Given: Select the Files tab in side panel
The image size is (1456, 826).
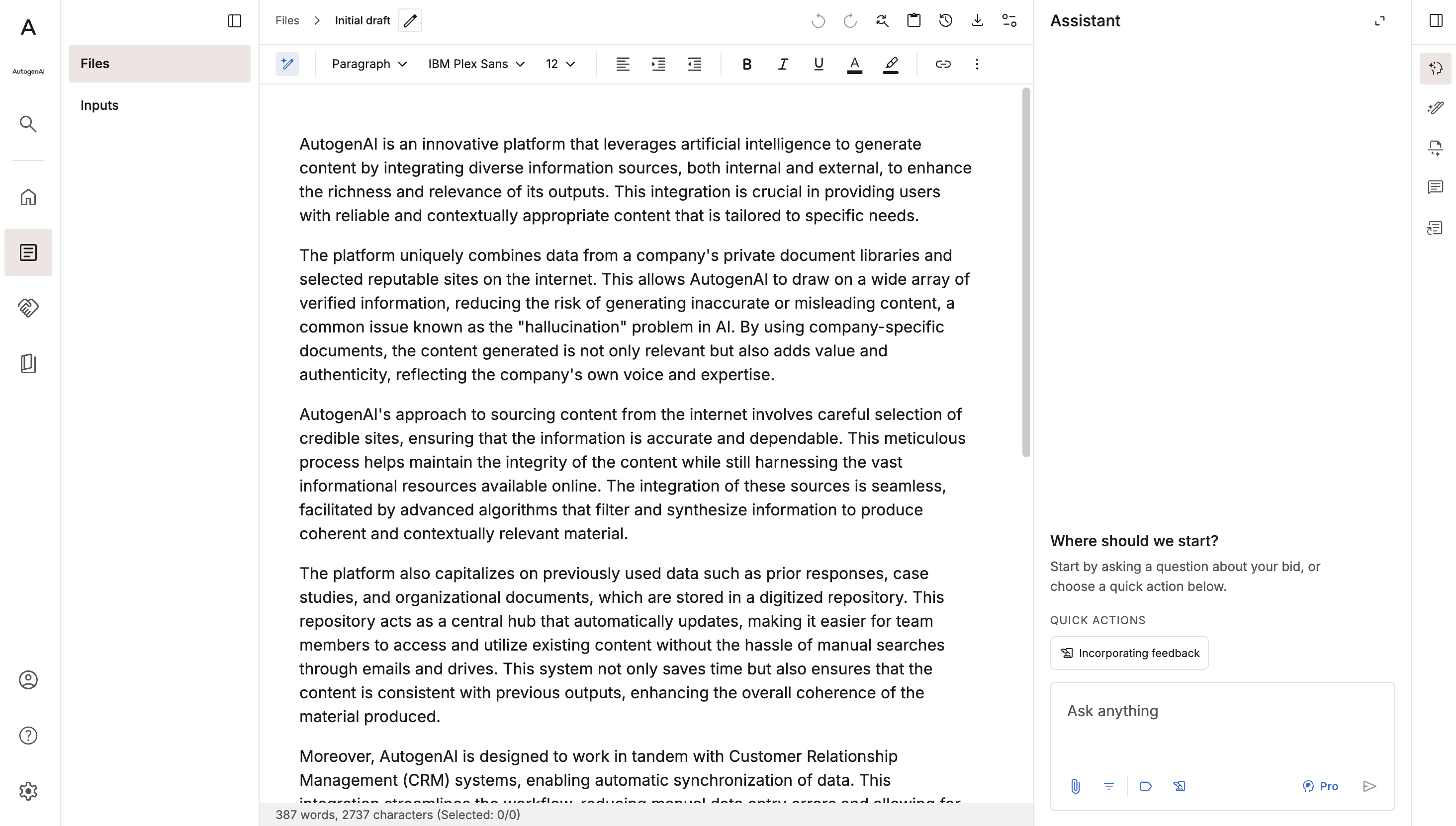Looking at the screenshot, I should [160, 64].
